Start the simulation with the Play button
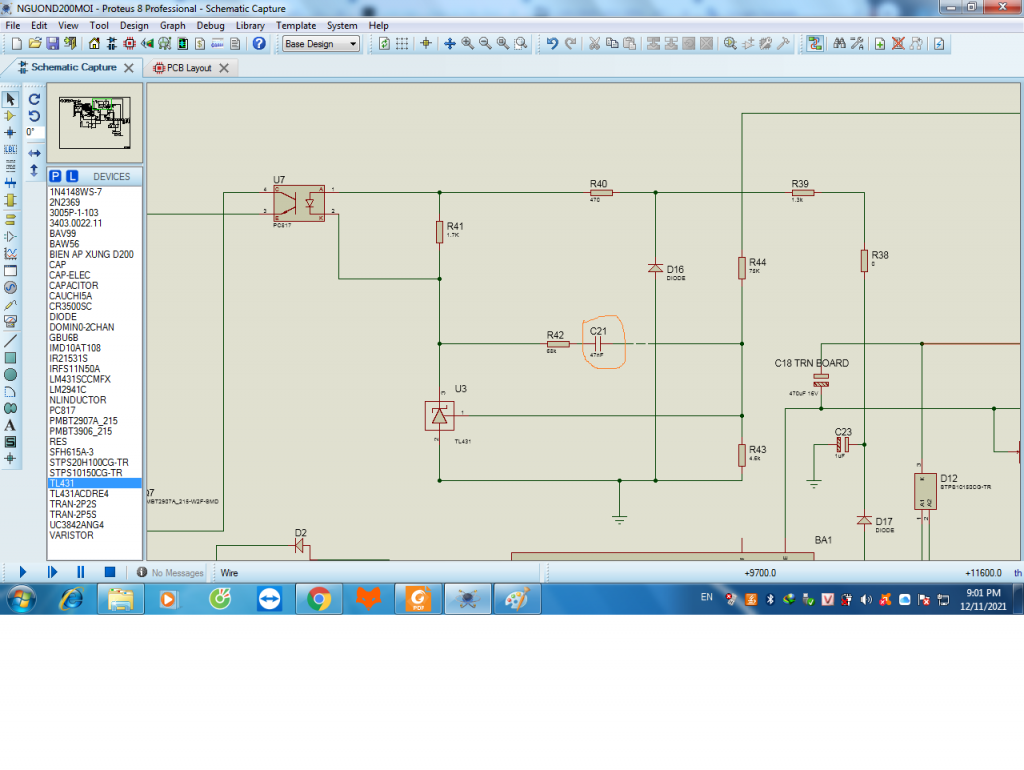This screenshot has height=770, width=1024. click(23, 572)
